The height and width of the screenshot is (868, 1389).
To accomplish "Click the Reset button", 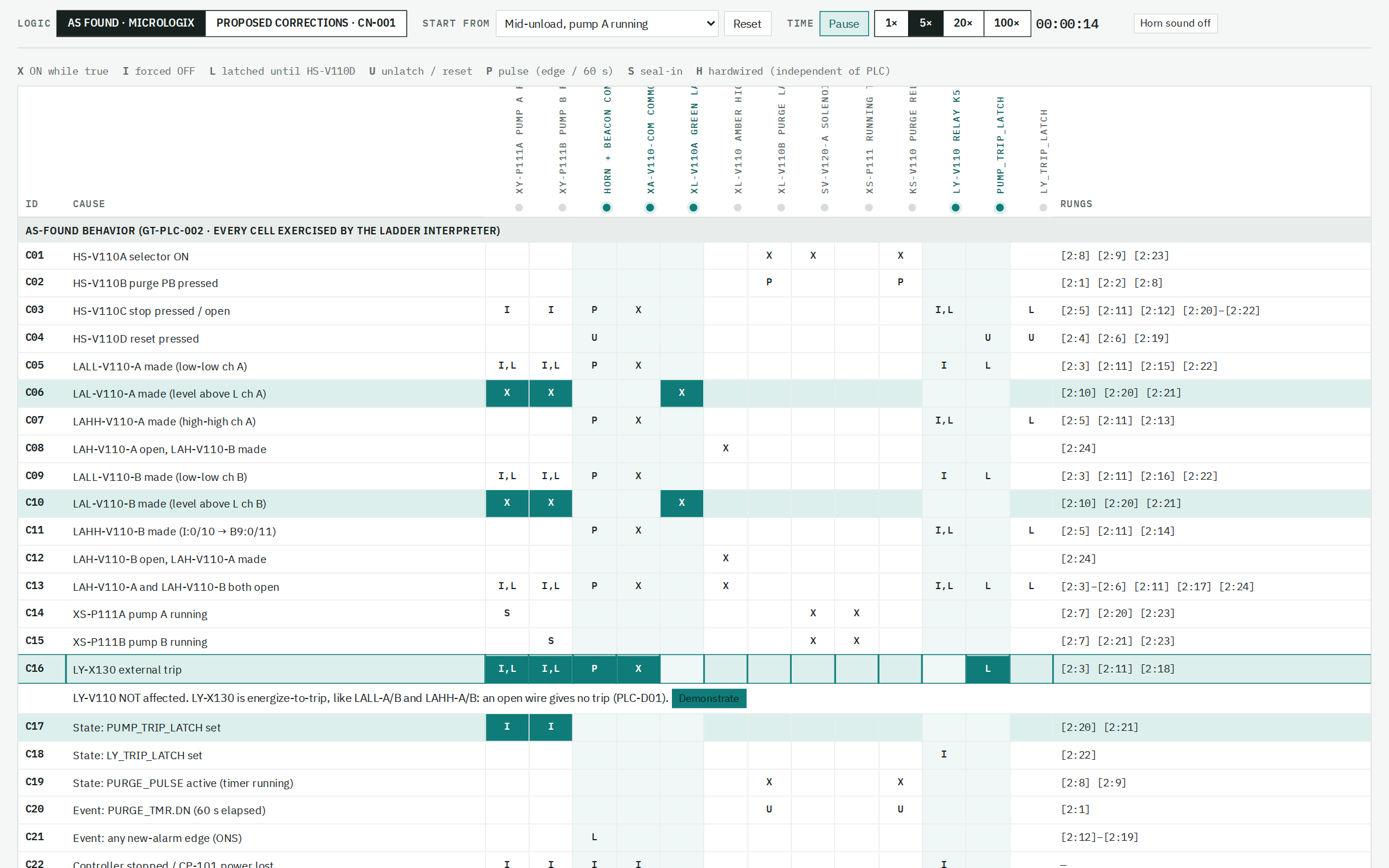I will pyautogui.click(x=747, y=24).
